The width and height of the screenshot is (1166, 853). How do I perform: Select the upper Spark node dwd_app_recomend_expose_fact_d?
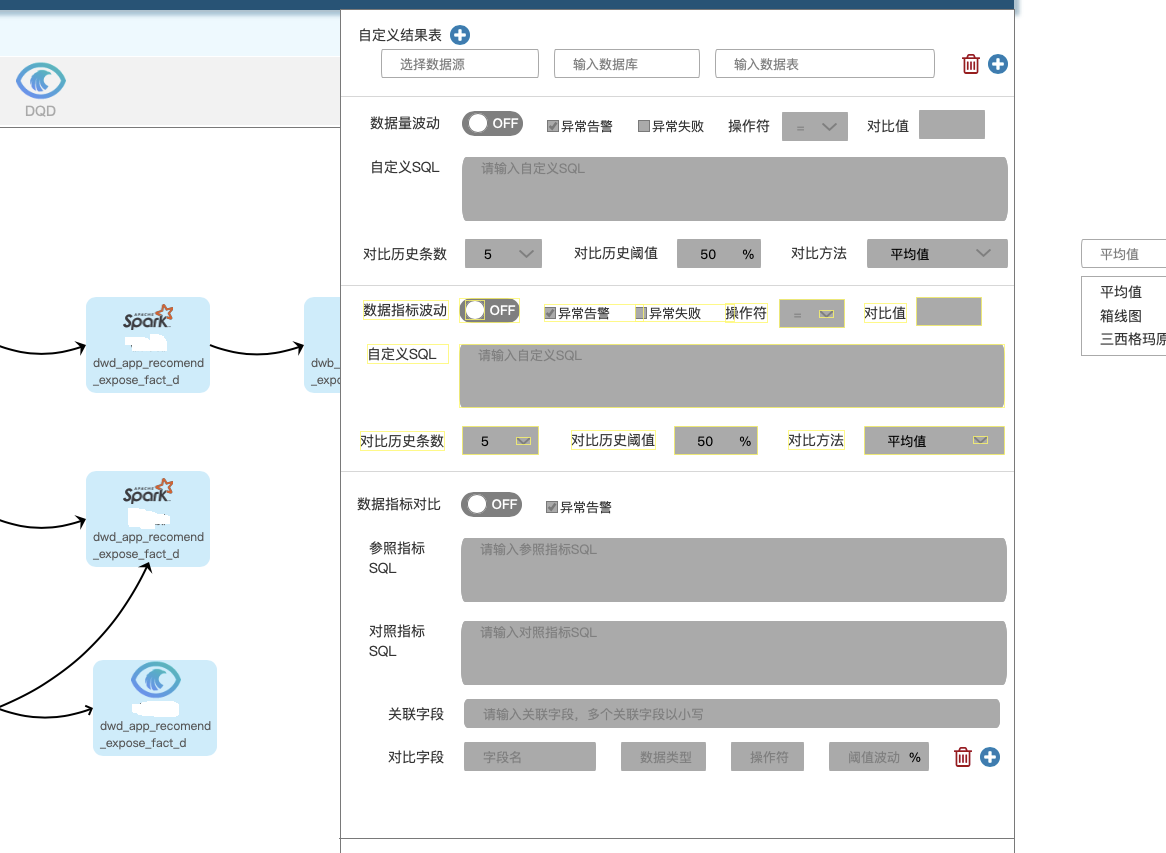tap(148, 345)
